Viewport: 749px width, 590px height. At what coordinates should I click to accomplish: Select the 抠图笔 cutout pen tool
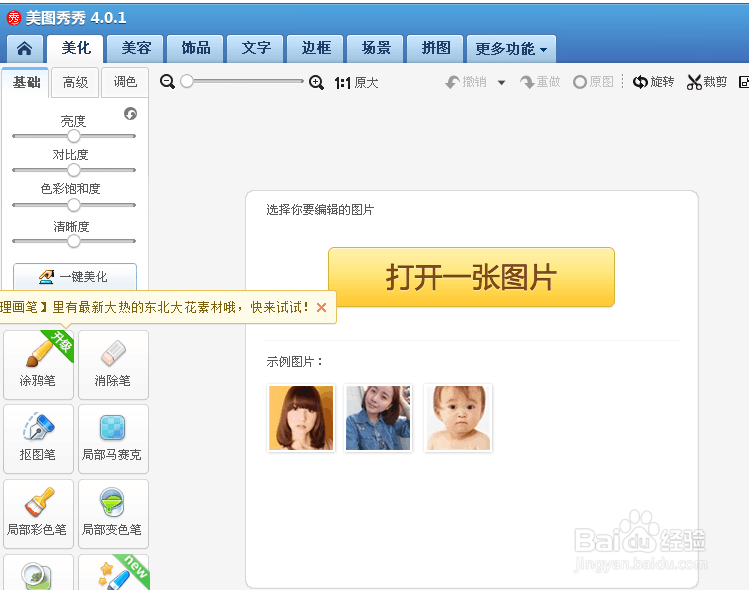pyautogui.click(x=38, y=439)
